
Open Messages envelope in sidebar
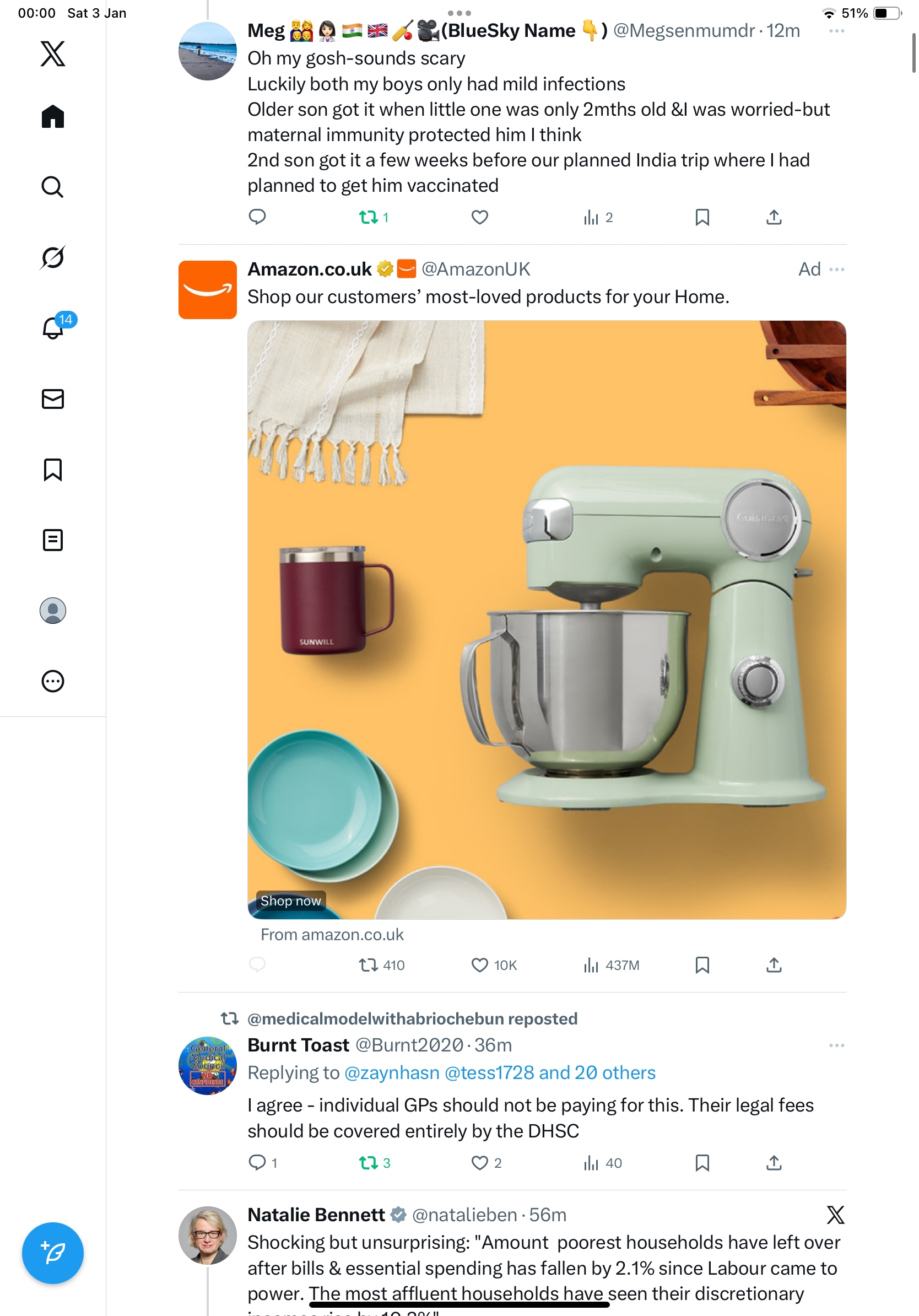53,399
